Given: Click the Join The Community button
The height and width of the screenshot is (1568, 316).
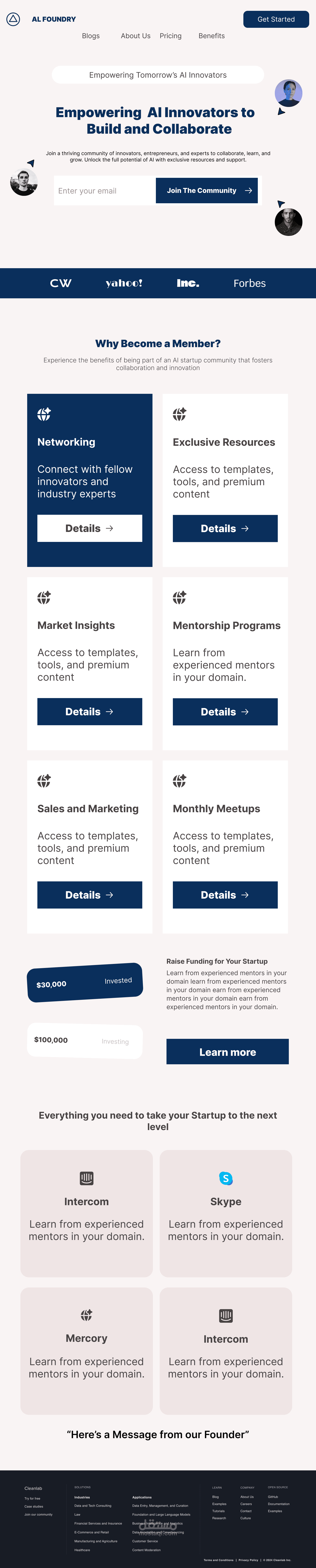Looking at the screenshot, I should (207, 191).
